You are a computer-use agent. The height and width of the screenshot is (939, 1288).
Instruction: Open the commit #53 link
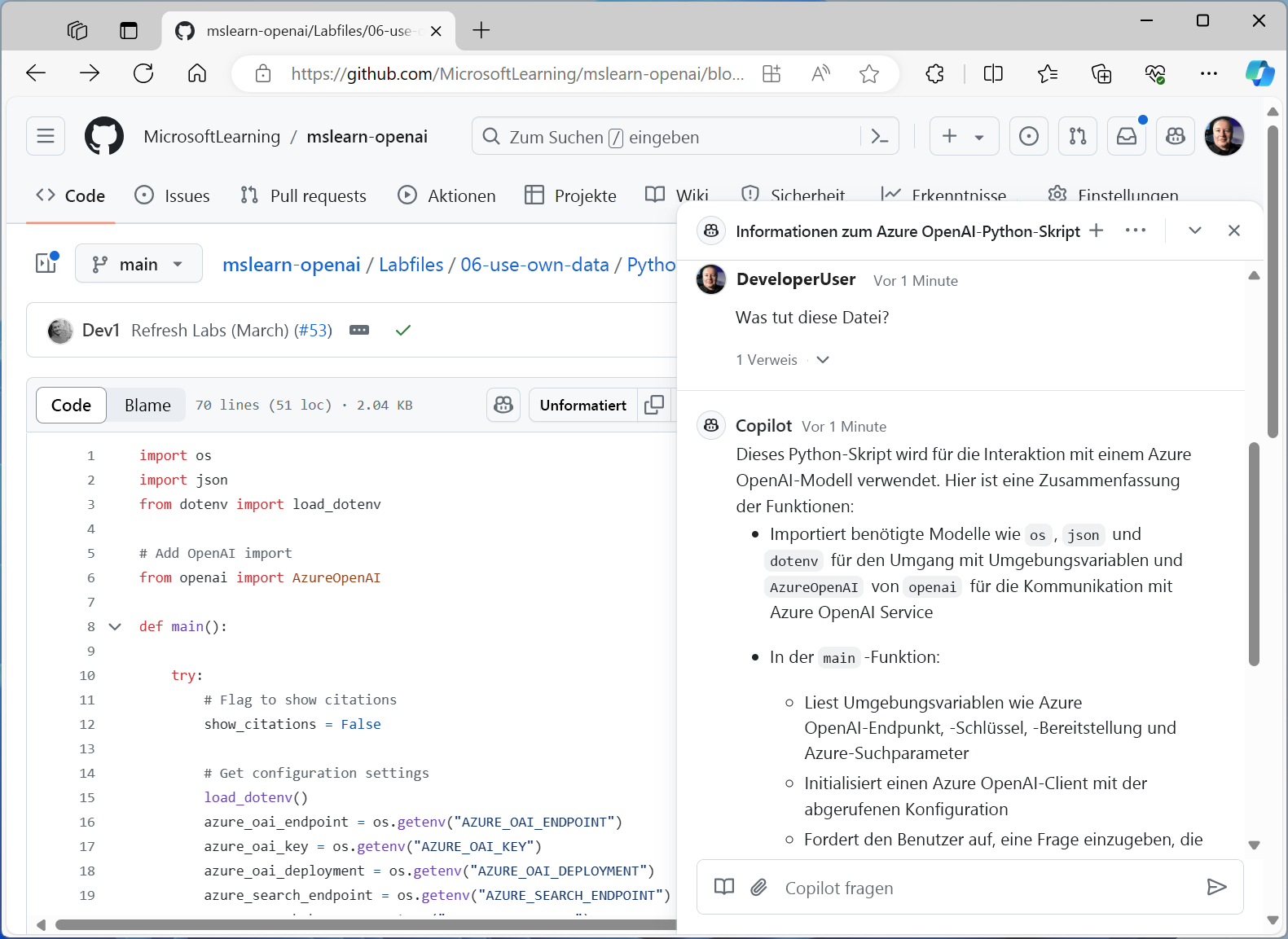[x=313, y=330]
